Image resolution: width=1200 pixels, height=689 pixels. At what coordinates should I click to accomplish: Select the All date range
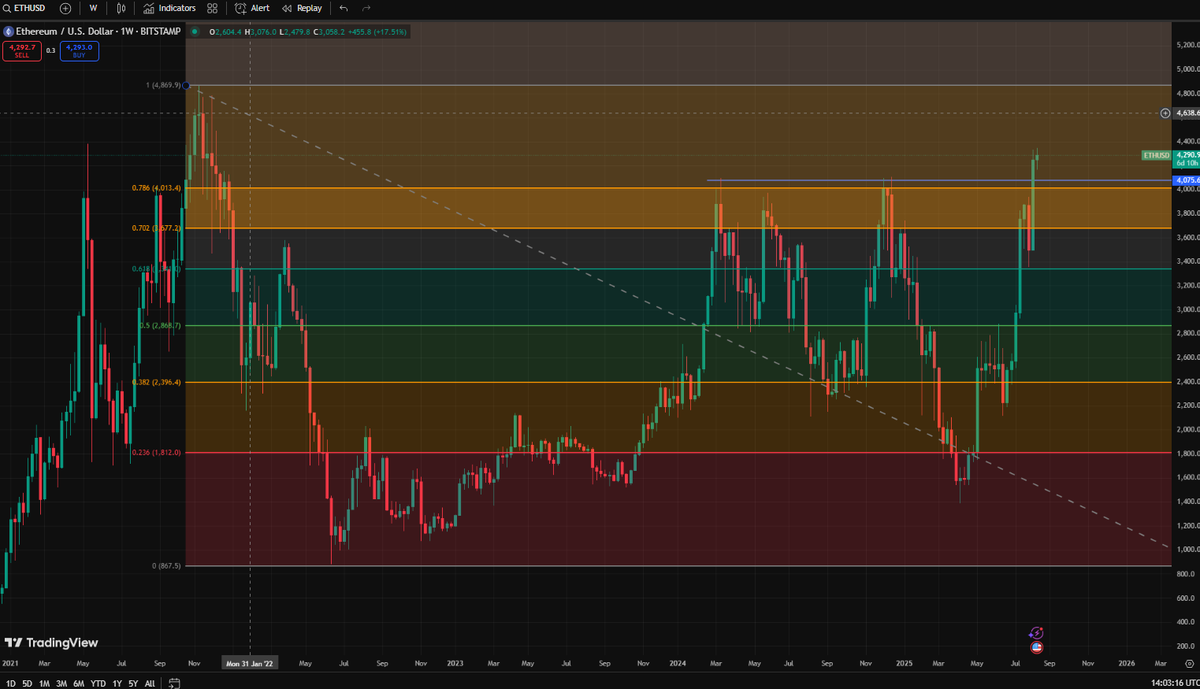click(x=150, y=684)
